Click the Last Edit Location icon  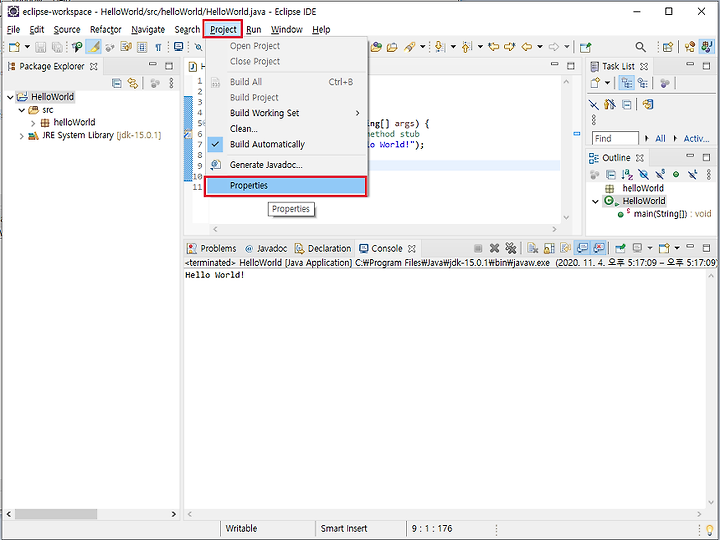(x=494, y=47)
